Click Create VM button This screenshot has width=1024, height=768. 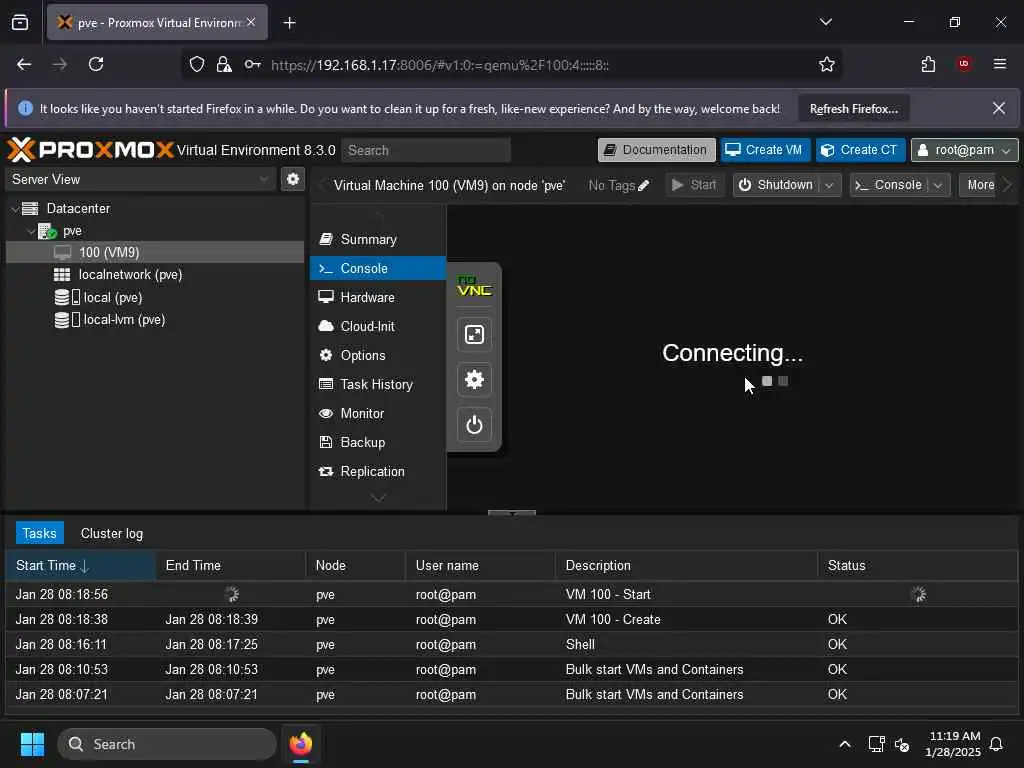pos(765,150)
